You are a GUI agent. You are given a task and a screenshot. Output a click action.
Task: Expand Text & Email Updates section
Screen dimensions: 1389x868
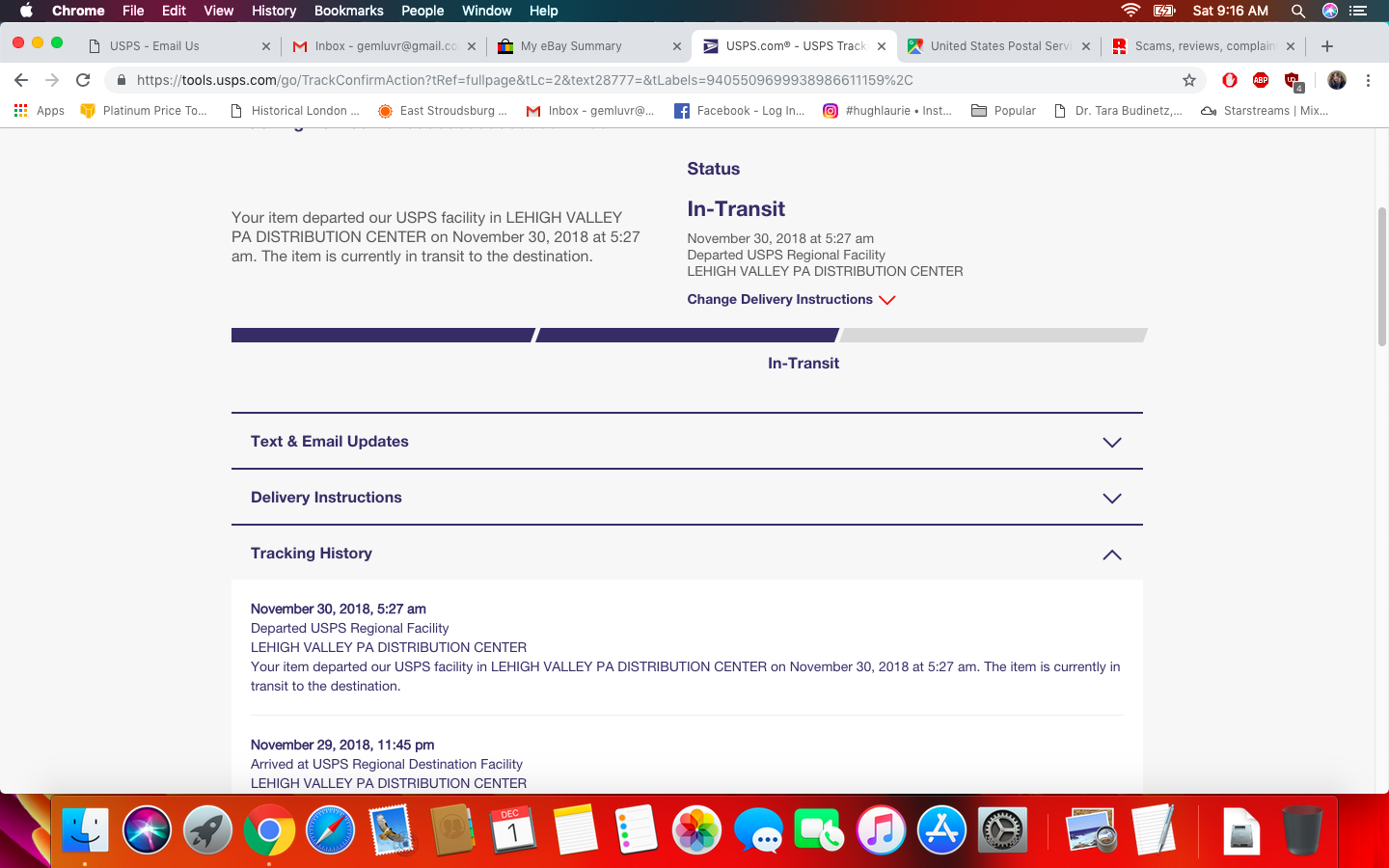pyautogui.click(x=687, y=442)
